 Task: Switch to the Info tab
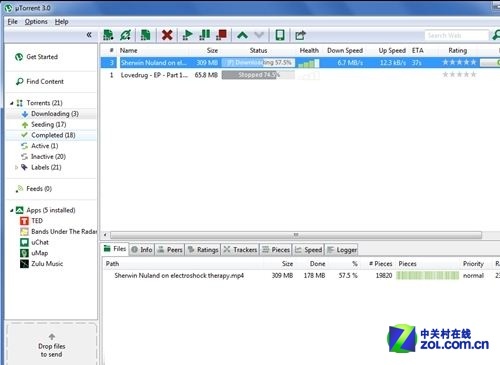(142, 249)
